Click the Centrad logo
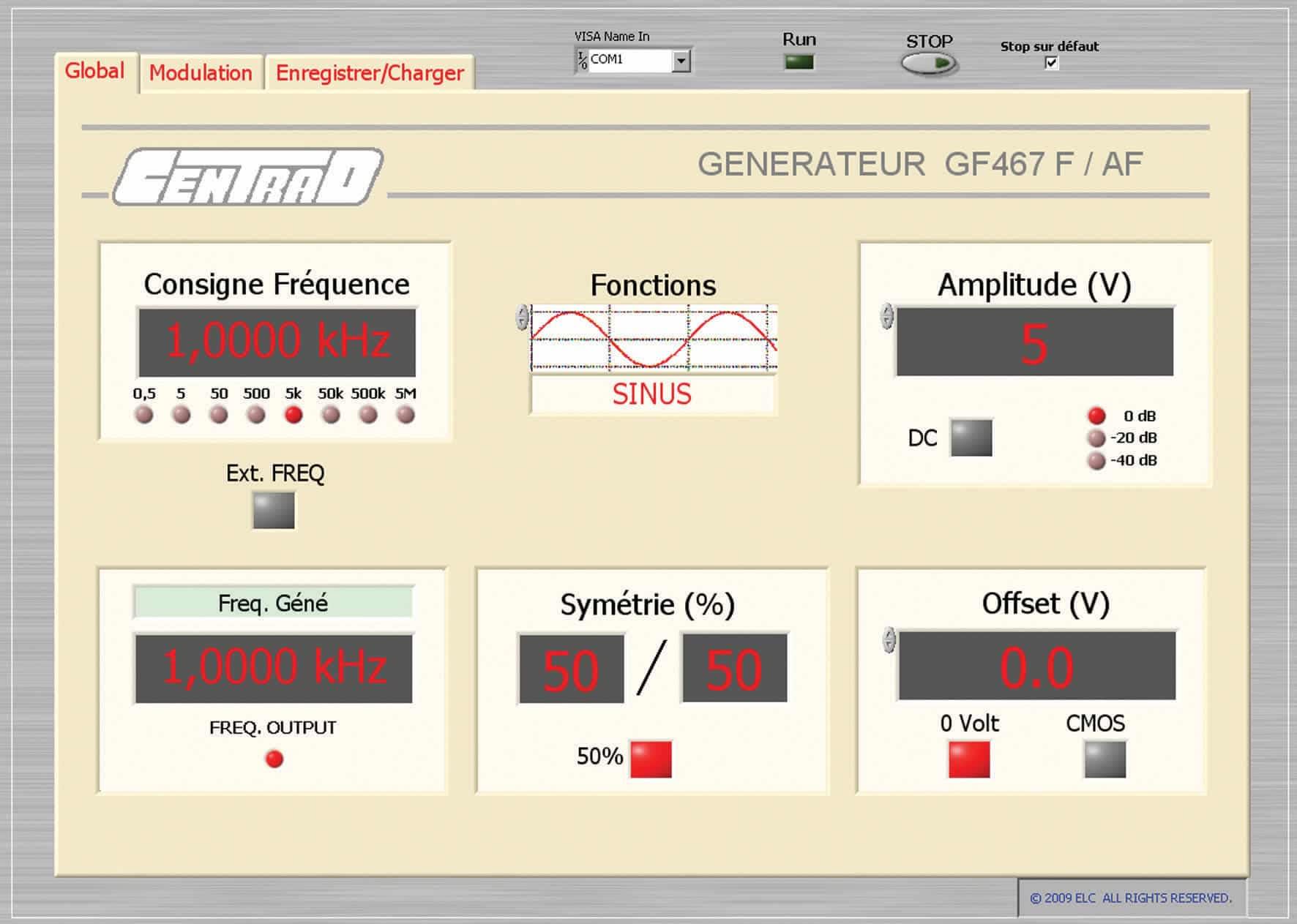The image size is (1297, 924). click(247, 176)
